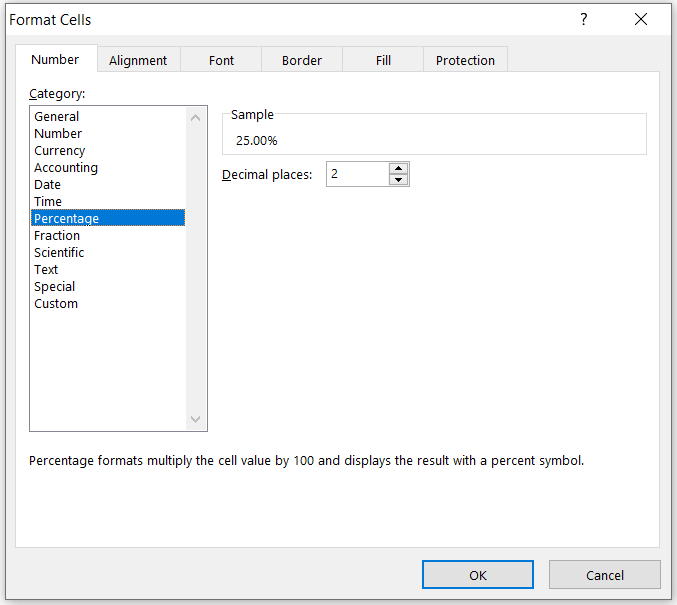Confirm with the OK button
Screen dimensions: 677x605
click(x=478, y=575)
